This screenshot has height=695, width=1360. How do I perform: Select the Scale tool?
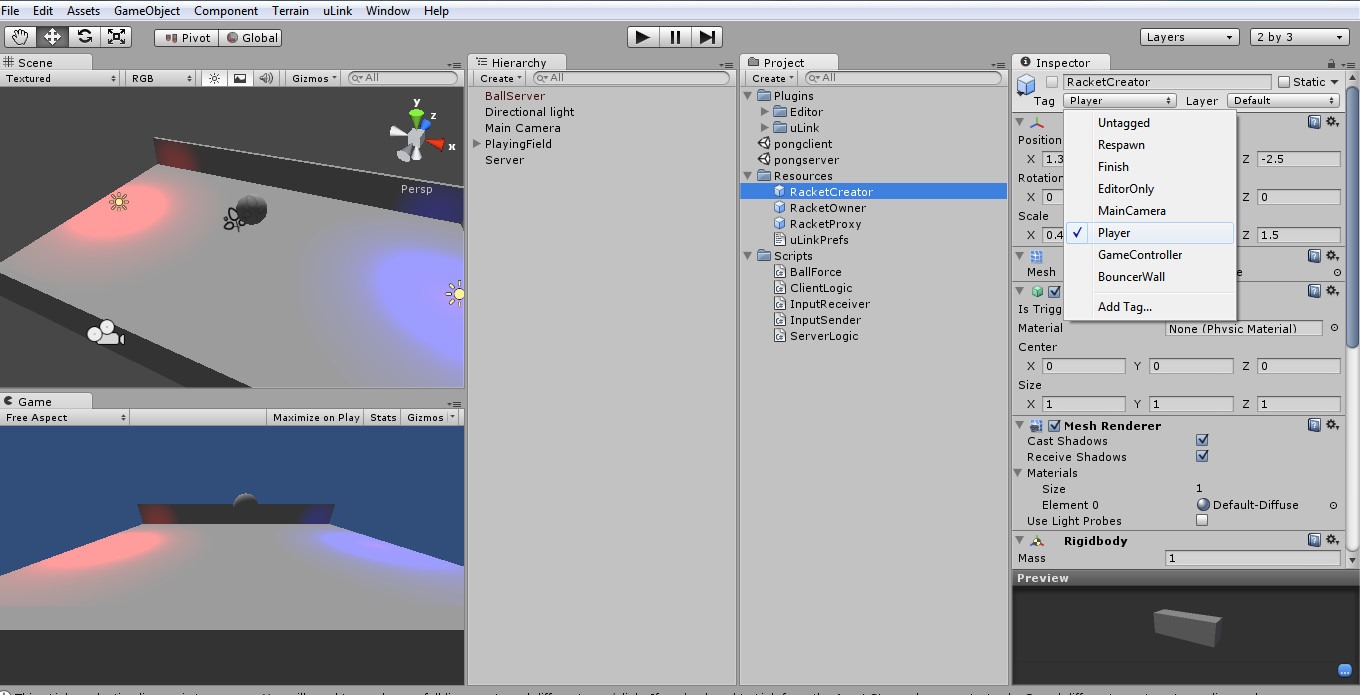(x=117, y=37)
